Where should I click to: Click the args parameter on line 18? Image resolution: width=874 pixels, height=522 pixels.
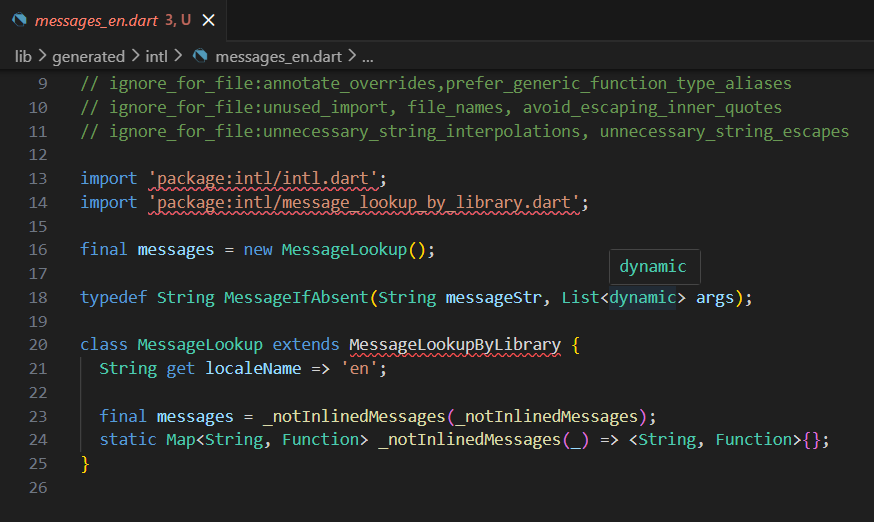pyautogui.click(x=715, y=298)
